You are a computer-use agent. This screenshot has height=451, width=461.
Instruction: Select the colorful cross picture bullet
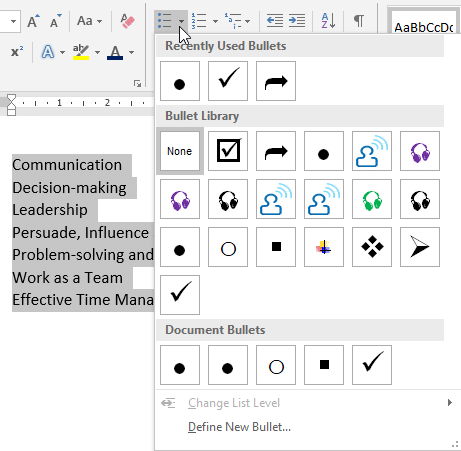(x=324, y=247)
